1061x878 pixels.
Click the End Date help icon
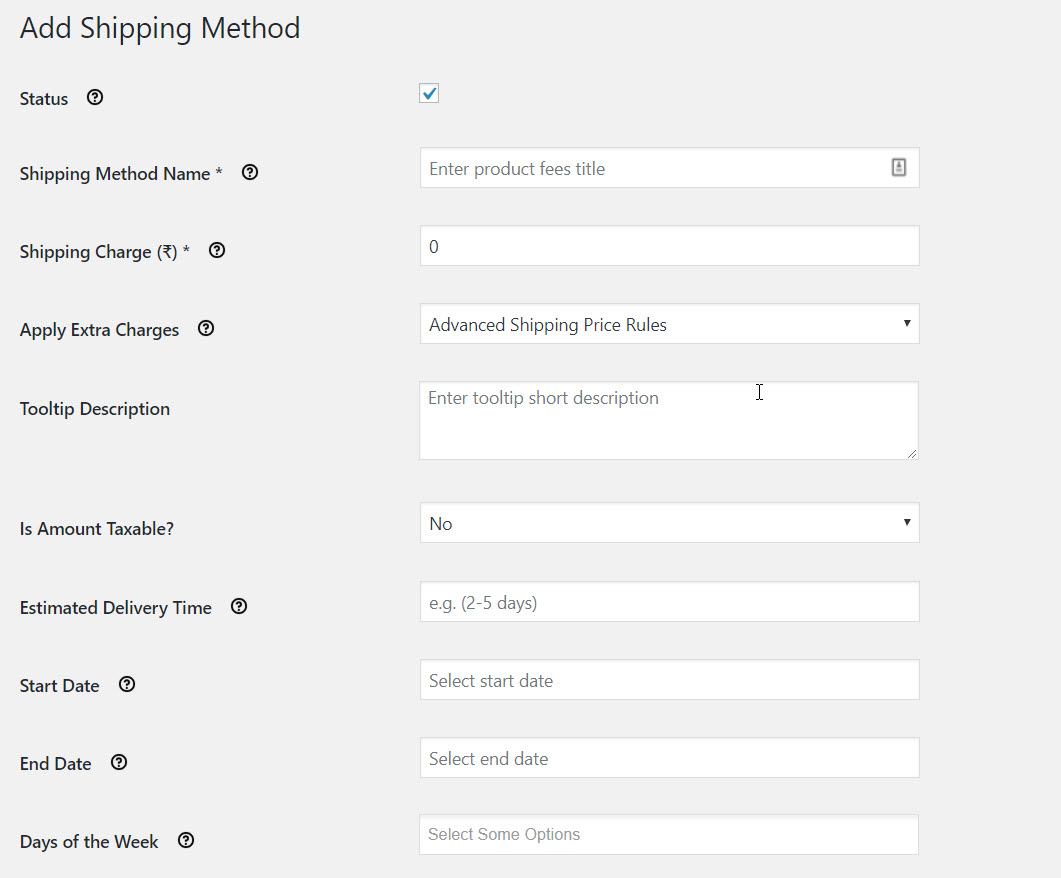tap(118, 762)
